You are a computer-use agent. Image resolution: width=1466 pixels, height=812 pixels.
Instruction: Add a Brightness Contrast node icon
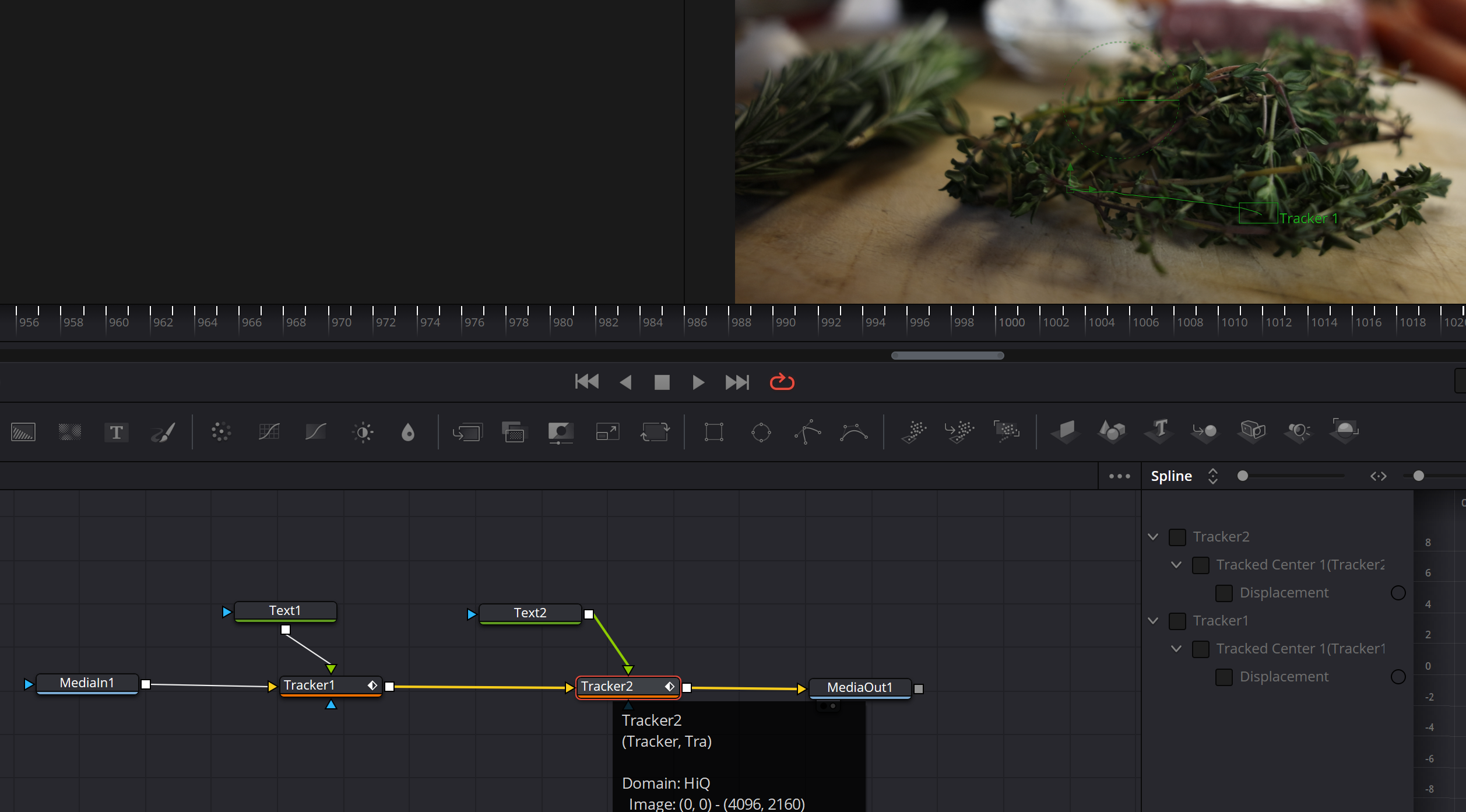point(363,432)
